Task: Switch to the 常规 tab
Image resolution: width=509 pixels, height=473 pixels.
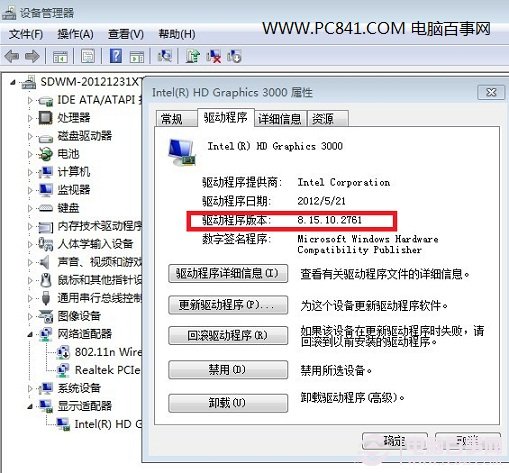Action: coord(172,119)
